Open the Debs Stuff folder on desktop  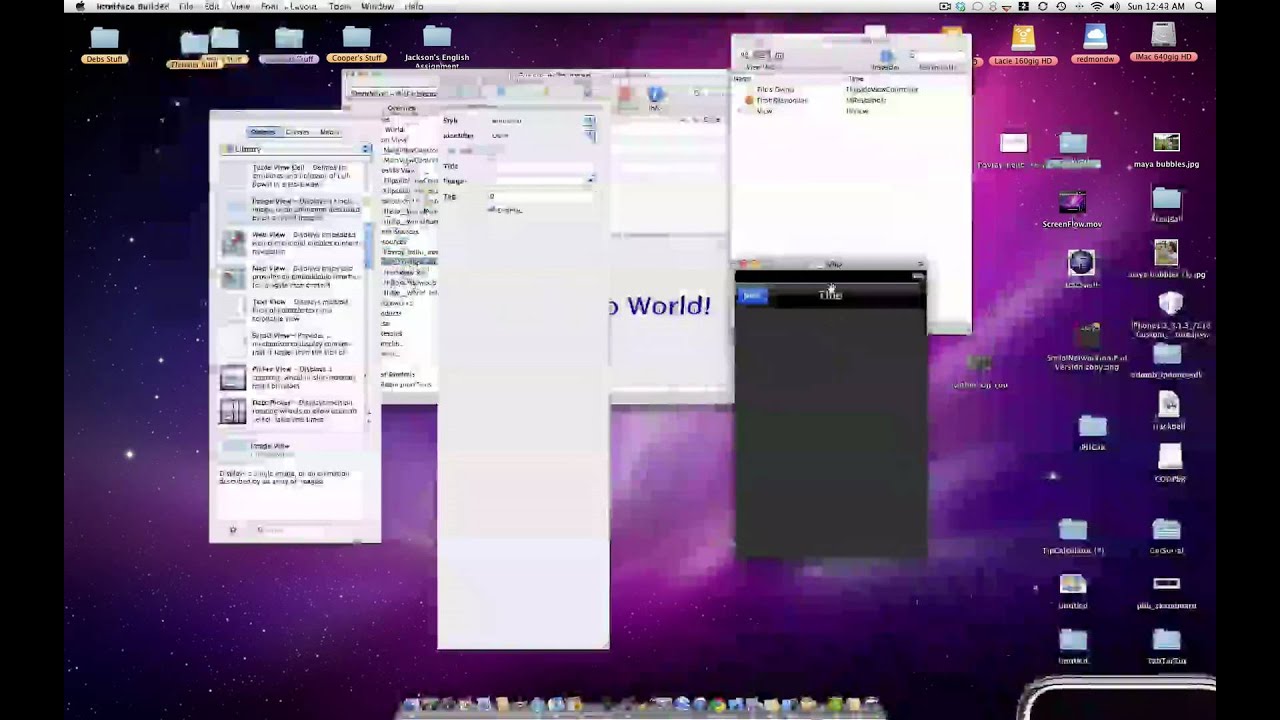104,39
